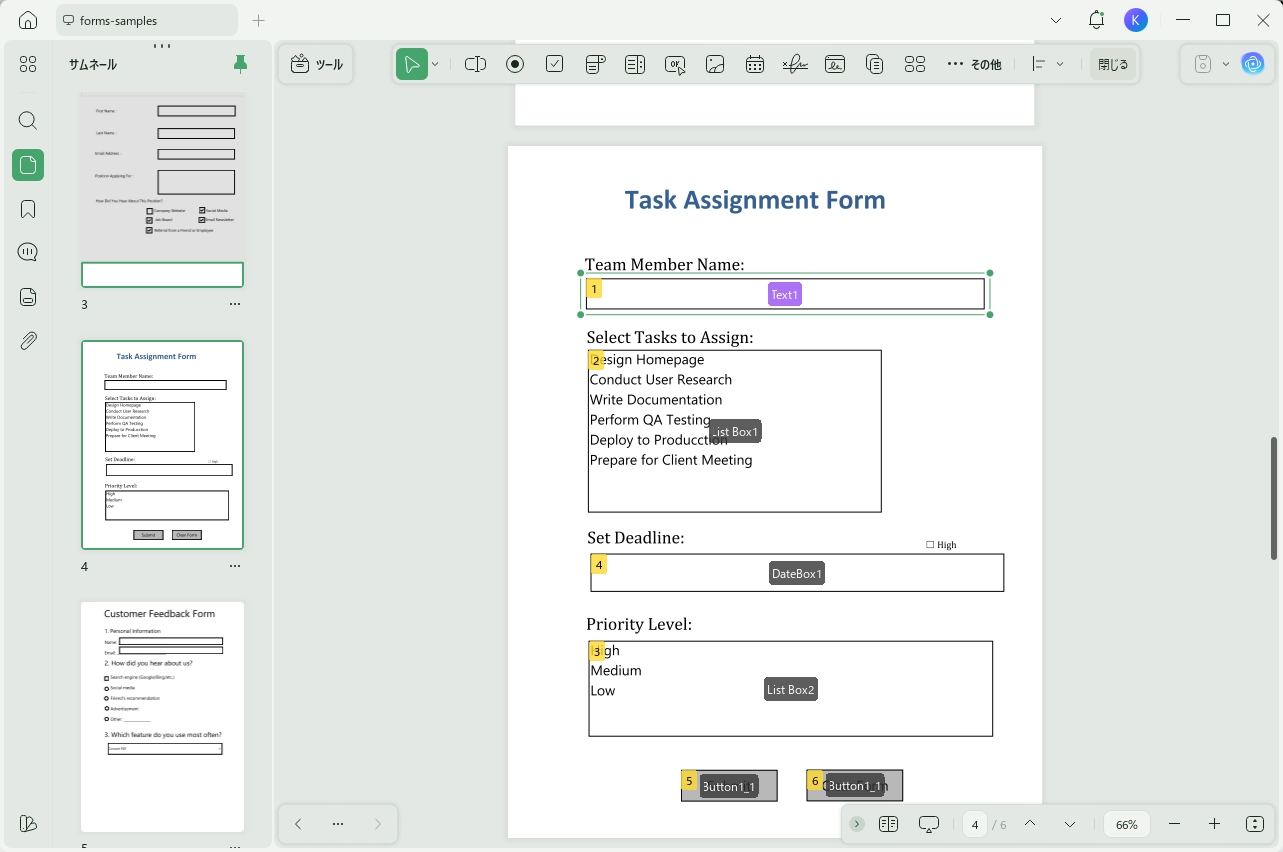Select the Customer Feedback Form thumbnail
1283x852 pixels.
pos(162,717)
